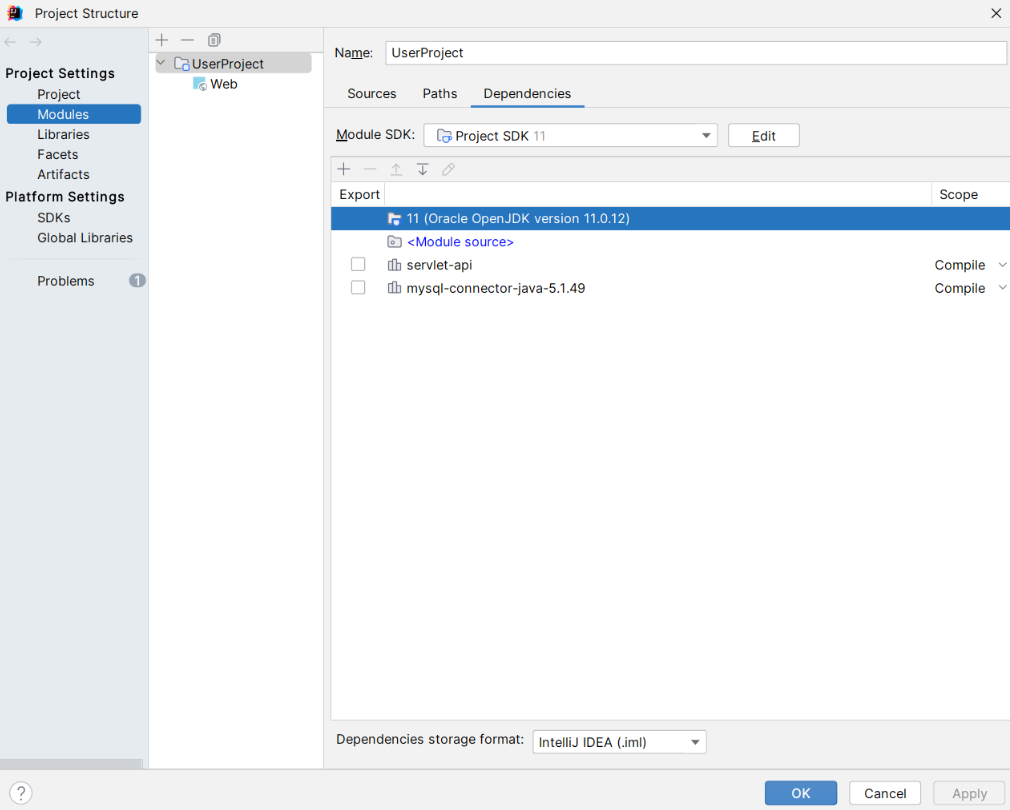Screen dimensions: 1010x810
Task: Select the Oracle OpenJDK 11.0.12 row
Action: (671, 218)
